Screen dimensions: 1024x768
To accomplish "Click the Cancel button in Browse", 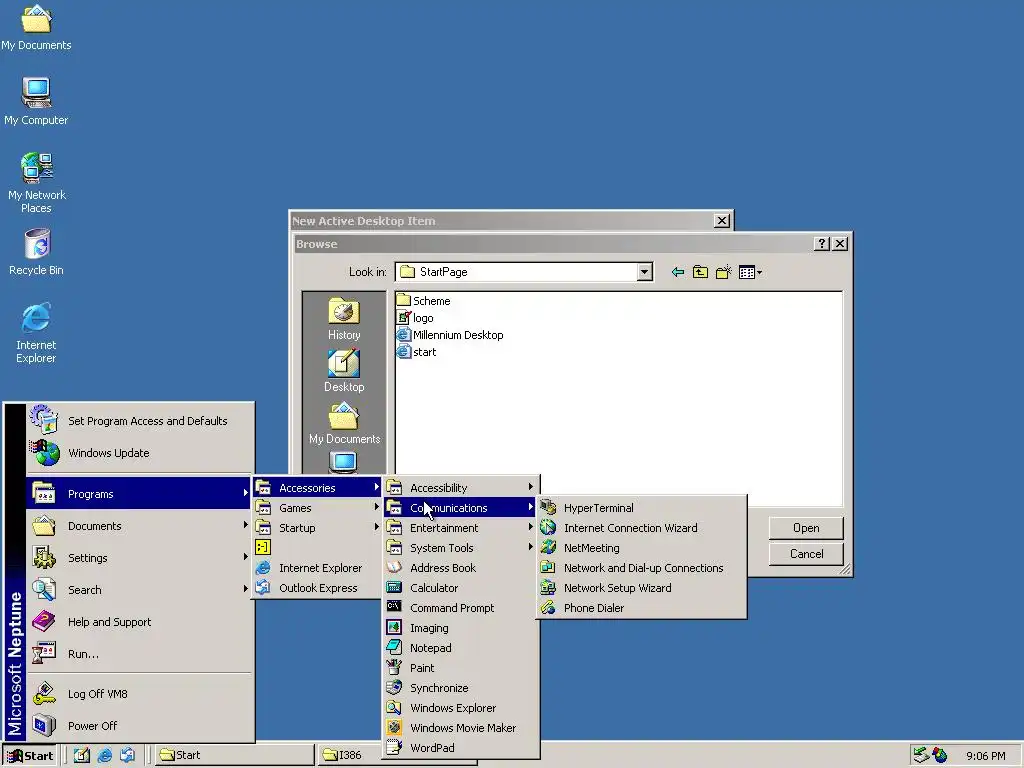I will [x=806, y=554].
